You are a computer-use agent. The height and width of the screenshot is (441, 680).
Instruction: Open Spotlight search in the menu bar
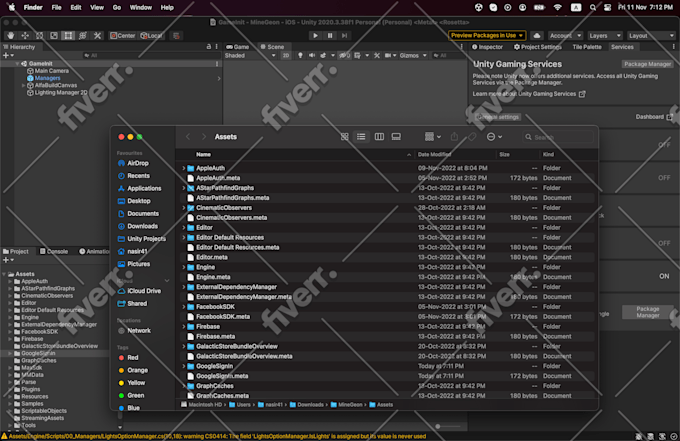592,7
